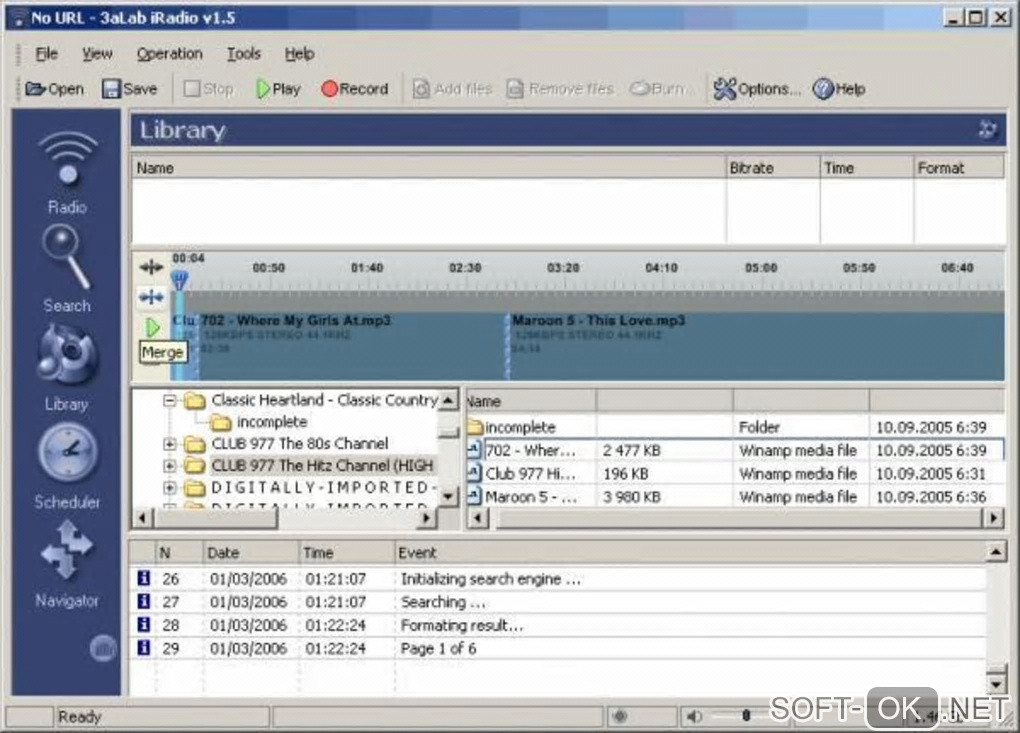Sort library by Time column header

(866, 168)
